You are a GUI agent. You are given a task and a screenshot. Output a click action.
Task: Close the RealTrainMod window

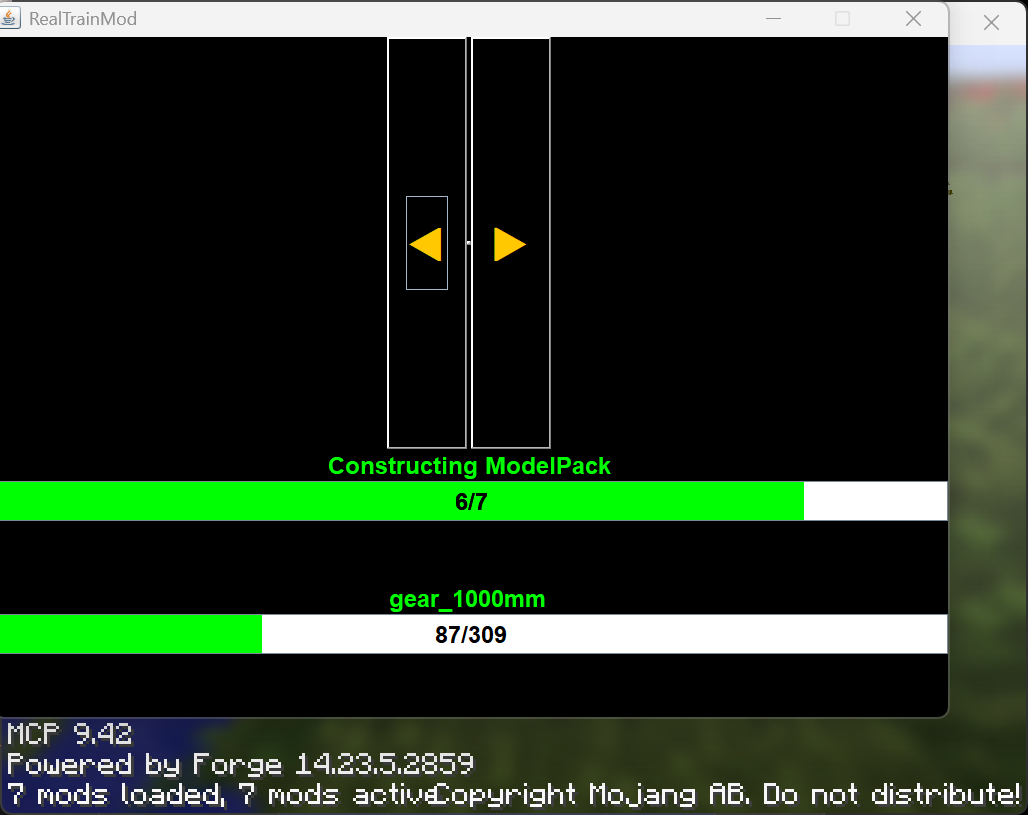(913, 18)
